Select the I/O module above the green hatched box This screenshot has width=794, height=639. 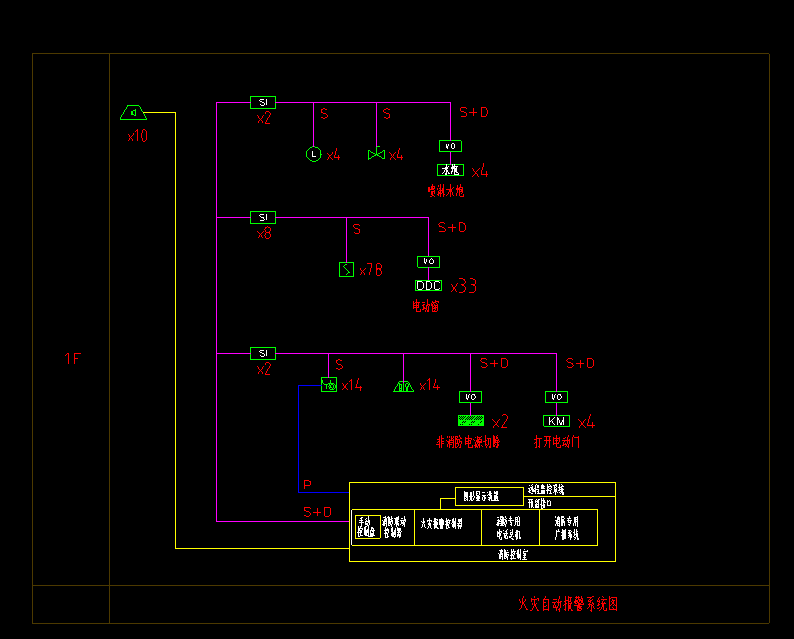pyautogui.click(x=470, y=396)
